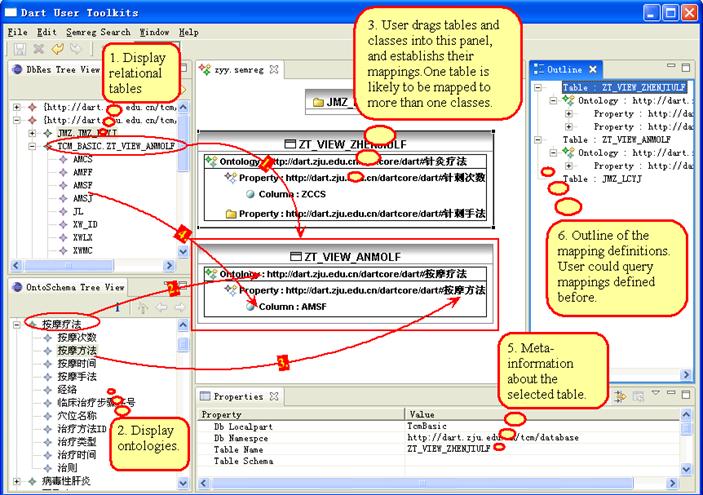Collapse the TCM_BASIC.ZT_VIEW_ANMOLF tree node
Viewport: 703px width, 495px height.
[33, 146]
